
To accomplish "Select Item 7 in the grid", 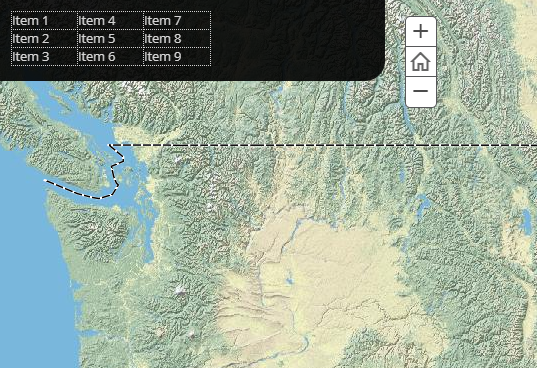I will point(177,21).
